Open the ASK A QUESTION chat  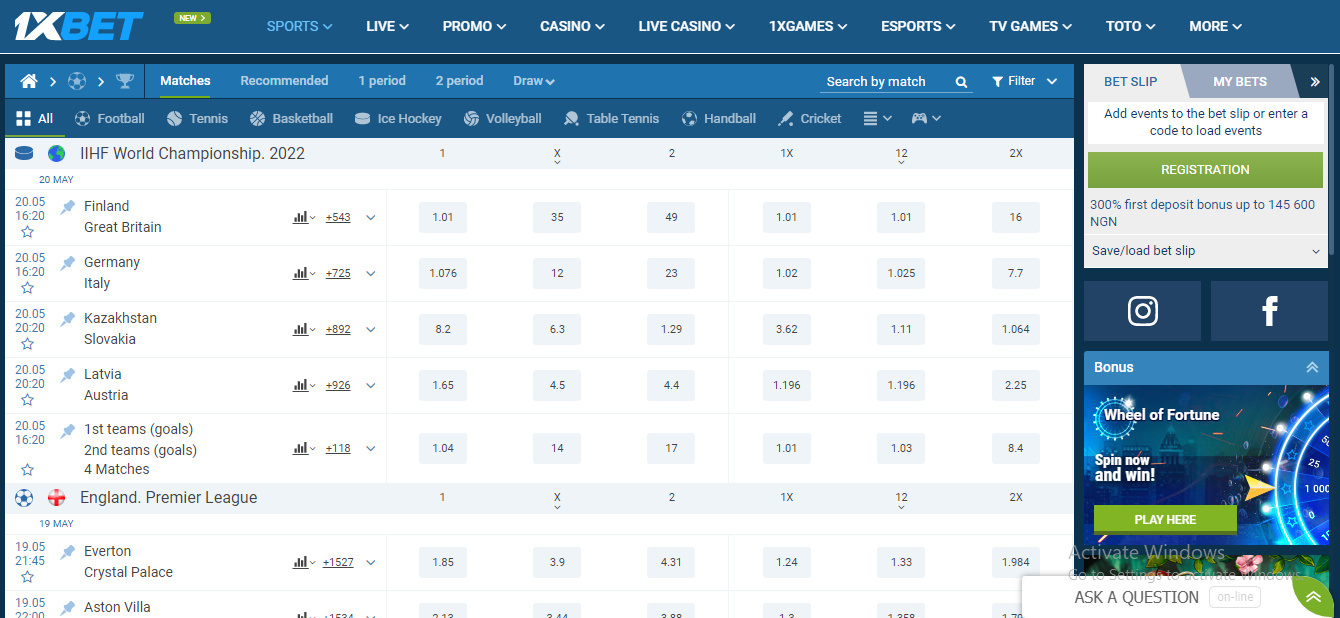(1136, 597)
